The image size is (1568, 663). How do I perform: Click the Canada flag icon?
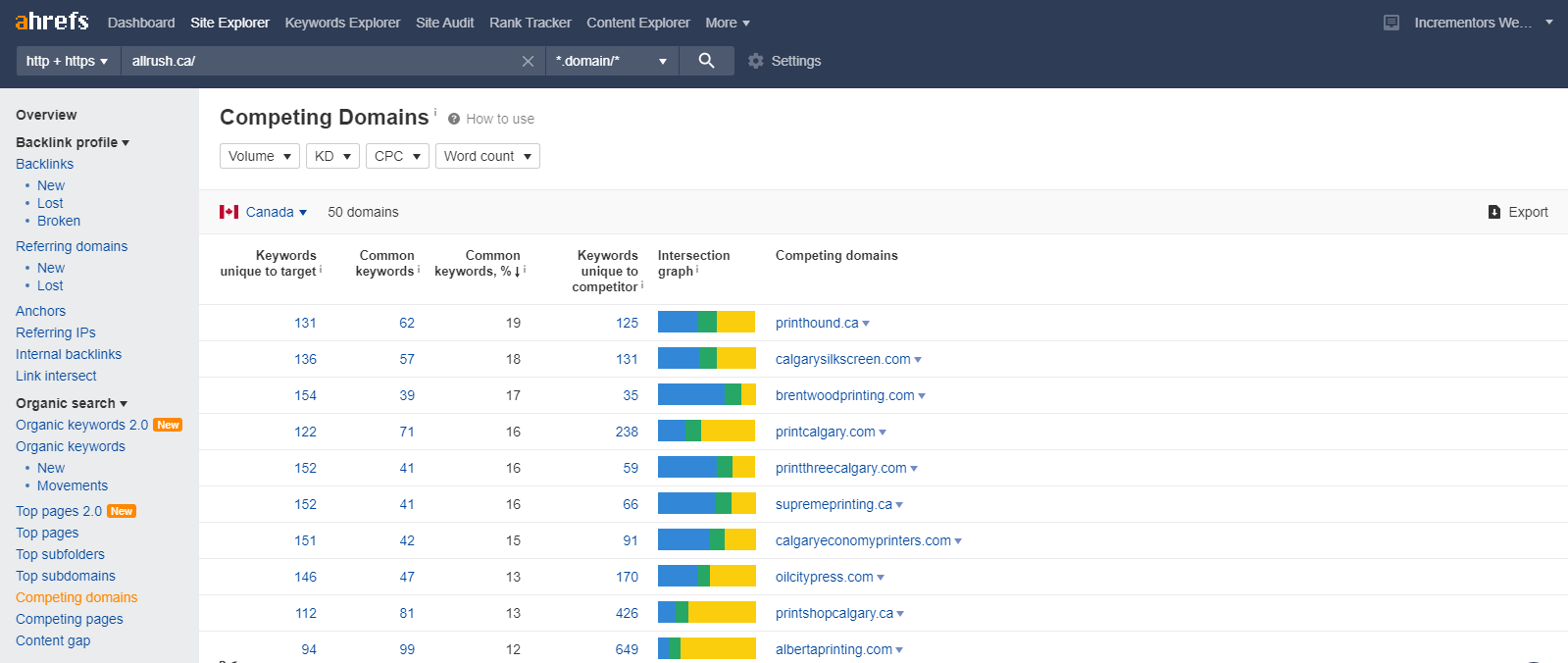click(229, 212)
